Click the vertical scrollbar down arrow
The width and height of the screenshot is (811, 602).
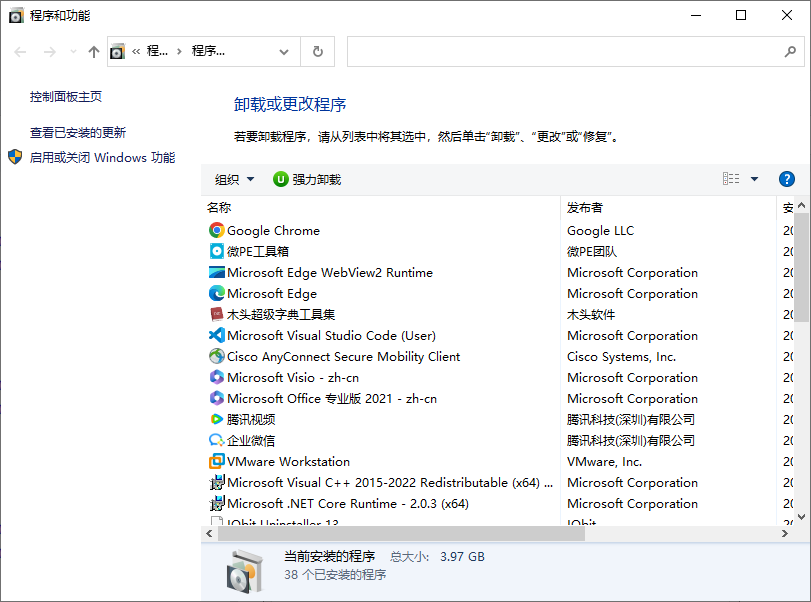point(801,516)
